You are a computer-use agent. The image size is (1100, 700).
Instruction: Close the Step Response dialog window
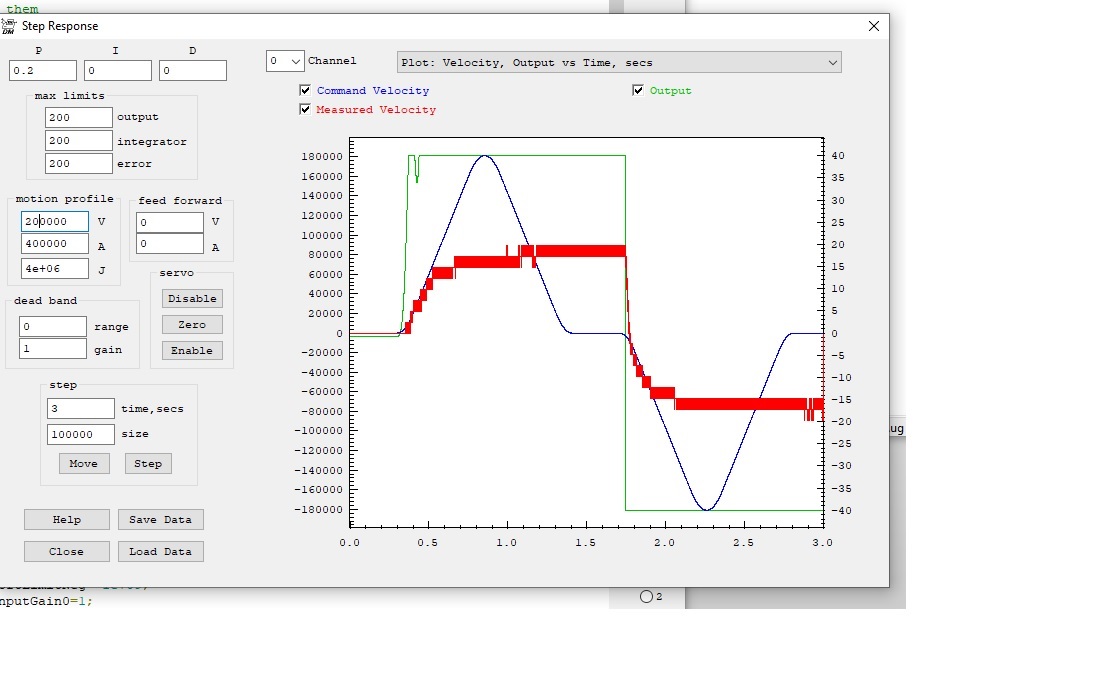(873, 26)
